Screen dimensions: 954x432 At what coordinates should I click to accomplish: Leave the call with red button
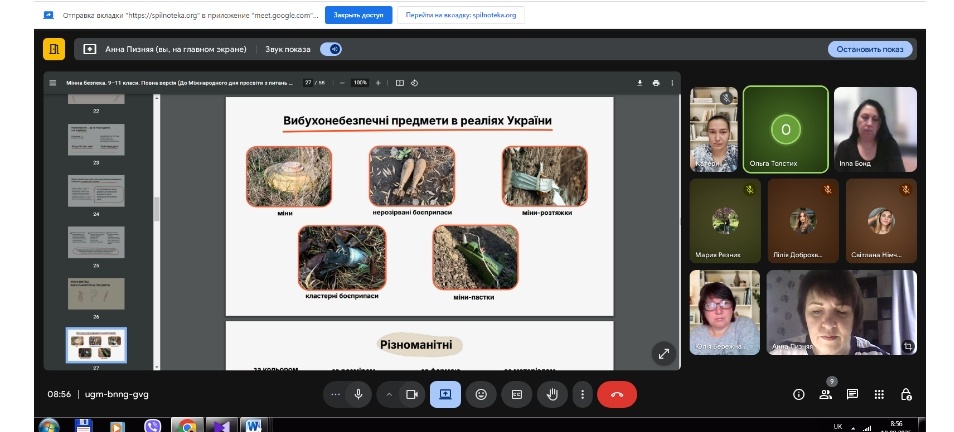(x=616, y=394)
